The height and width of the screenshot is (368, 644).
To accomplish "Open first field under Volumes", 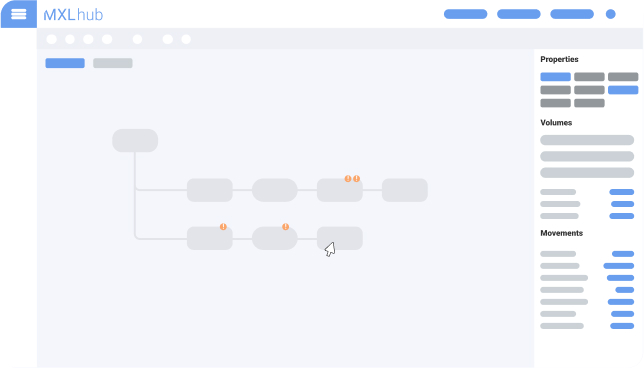I will (587, 140).
